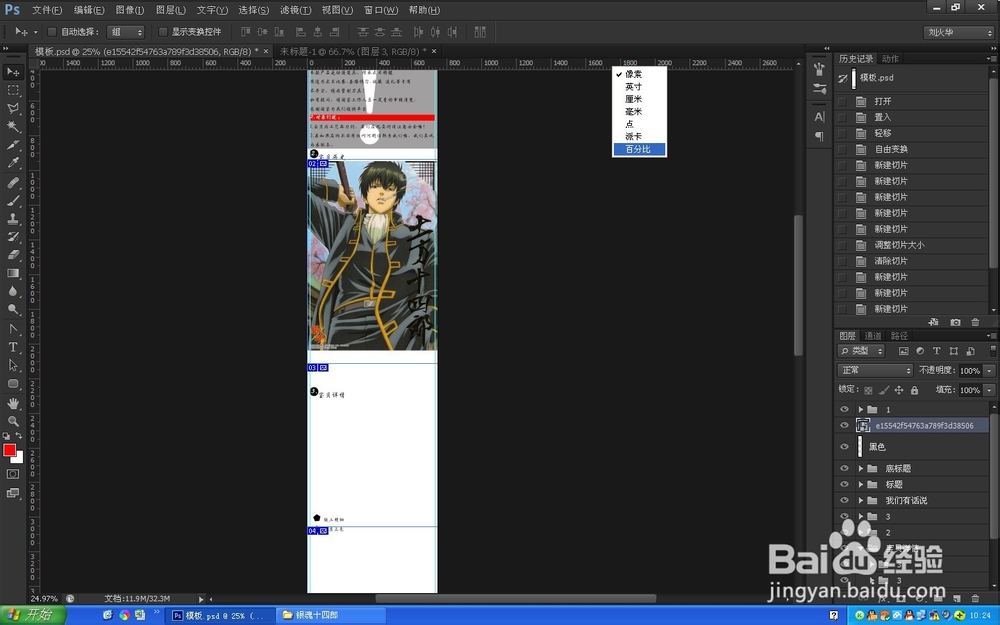
Task: Lock layer position icon
Action: coord(899,390)
